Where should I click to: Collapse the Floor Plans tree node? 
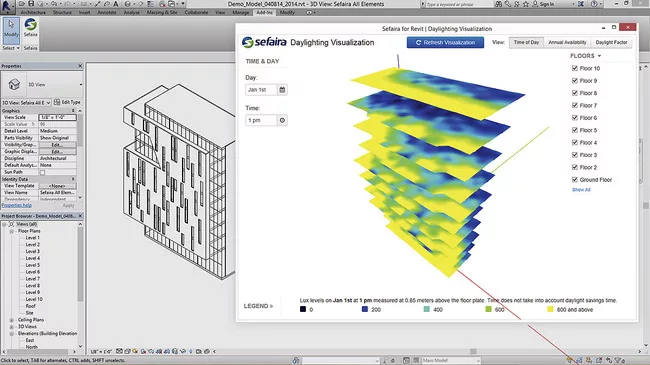[x=12, y=231]
